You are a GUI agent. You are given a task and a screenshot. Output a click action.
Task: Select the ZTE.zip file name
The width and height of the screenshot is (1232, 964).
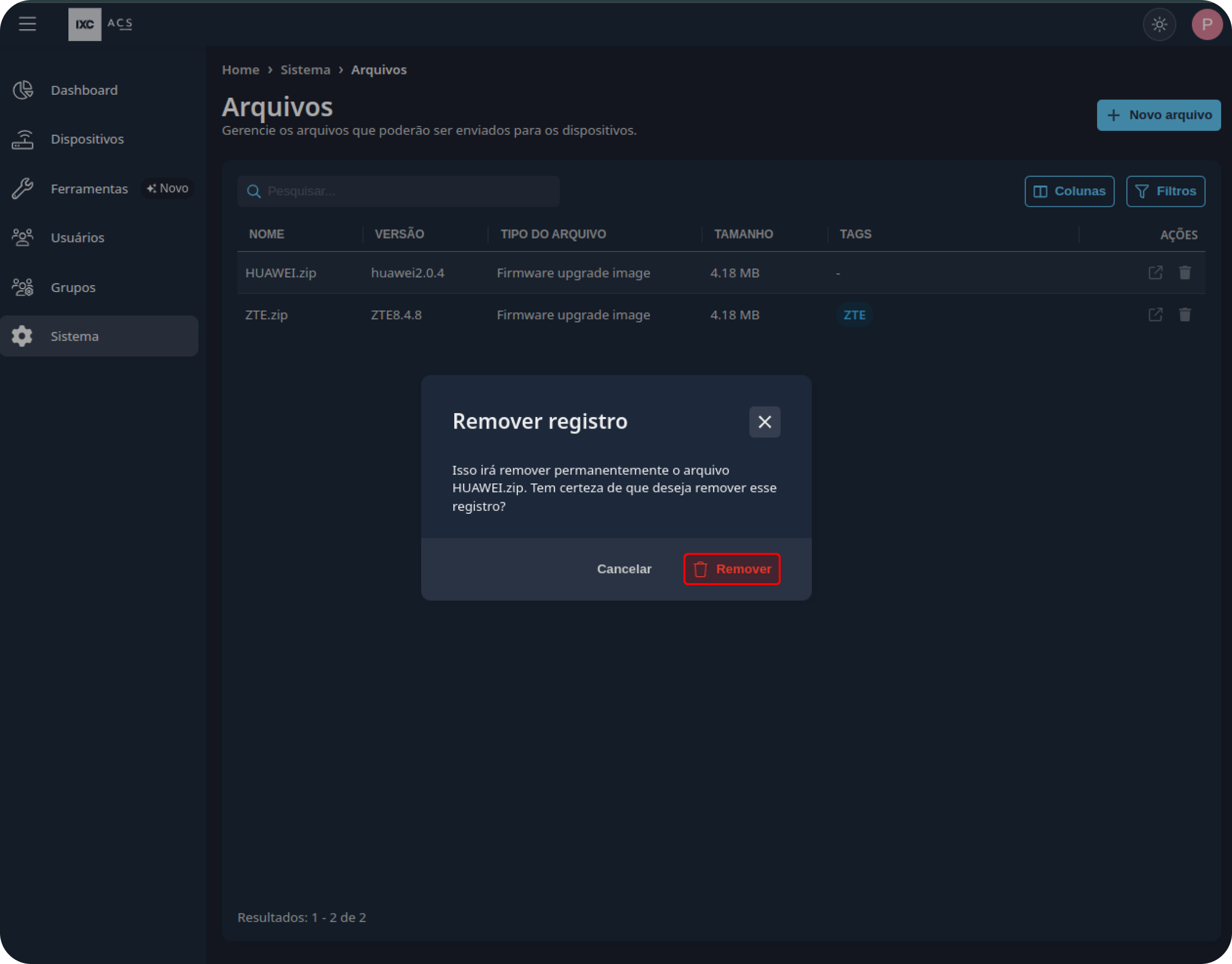click(266, 315)
